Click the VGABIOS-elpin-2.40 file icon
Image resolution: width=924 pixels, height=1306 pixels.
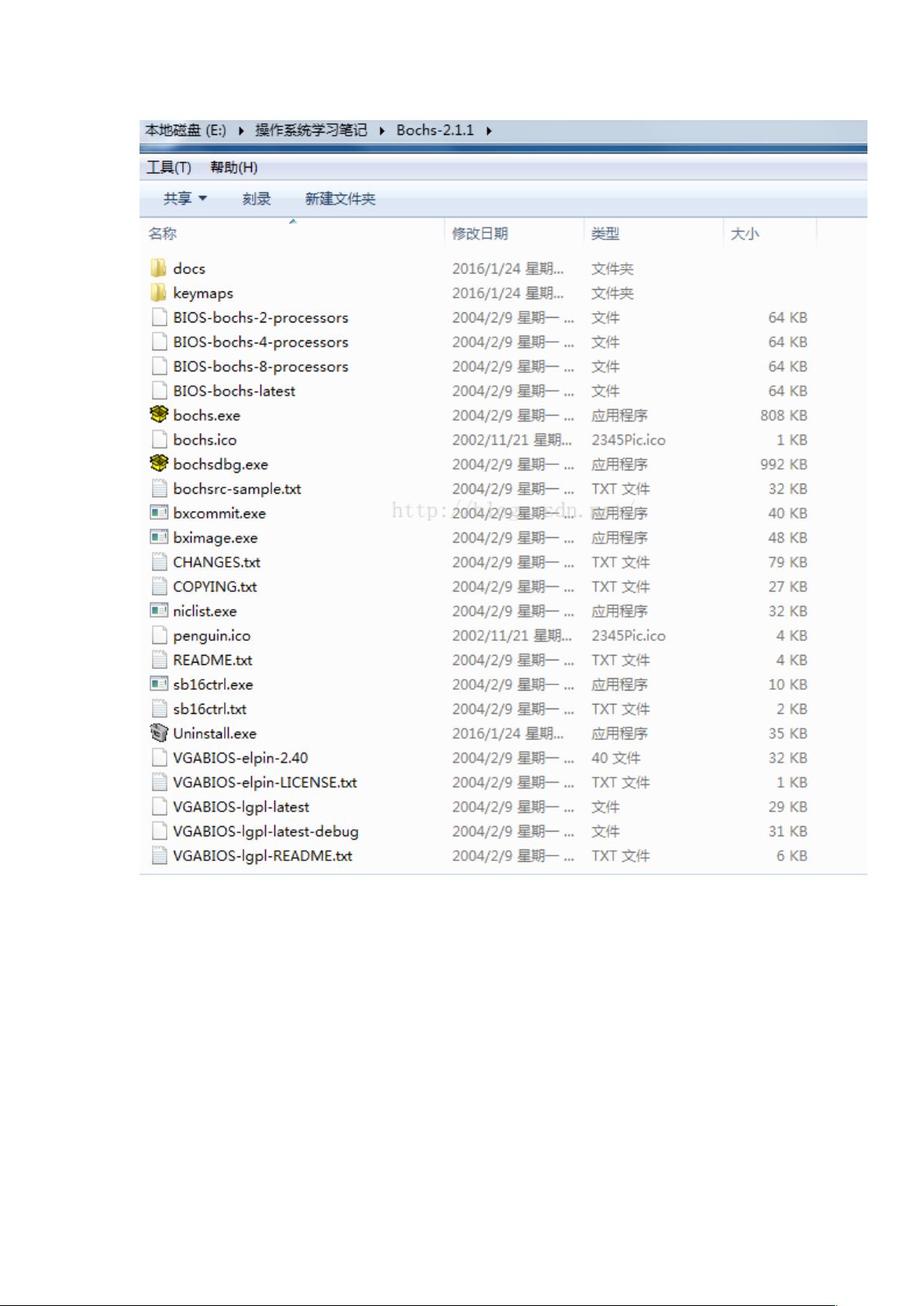(x=160, y=757)
